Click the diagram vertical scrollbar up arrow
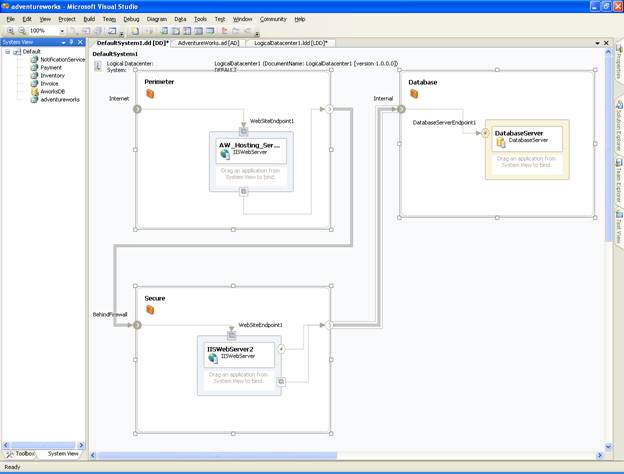Viewport: 624px width, 474px height. [x=608, y=52]
